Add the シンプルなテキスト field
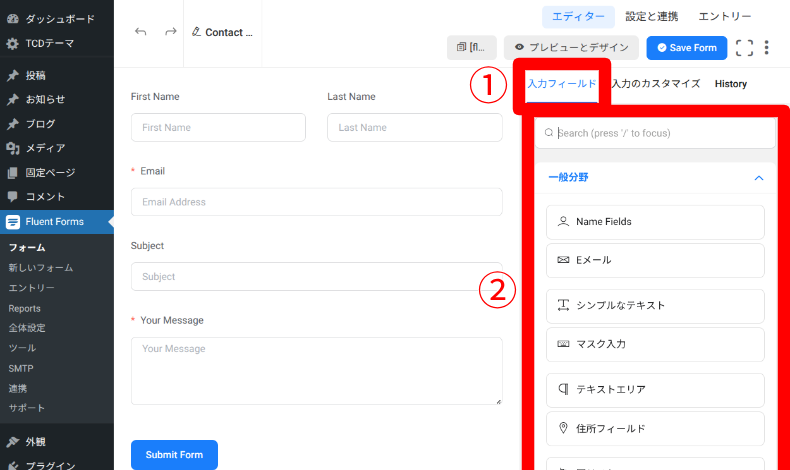Screen dimensions: 790x470 point(655,305)
